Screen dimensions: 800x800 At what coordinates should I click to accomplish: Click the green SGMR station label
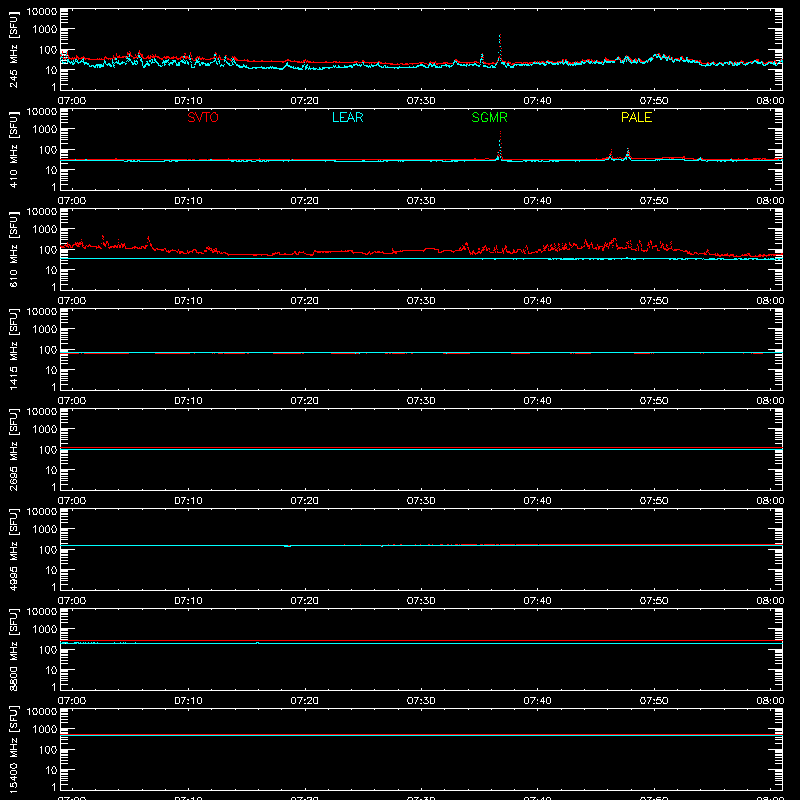(x=489, y=117)
